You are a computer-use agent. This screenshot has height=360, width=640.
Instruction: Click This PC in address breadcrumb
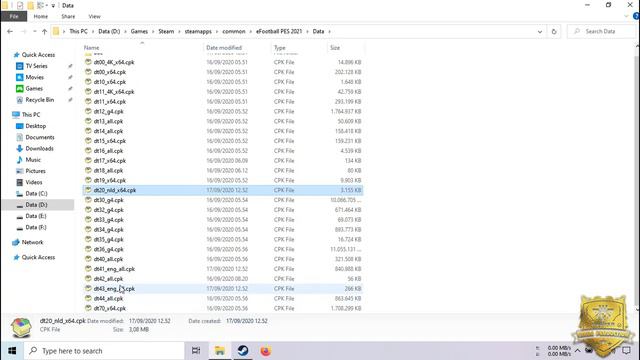78,31
